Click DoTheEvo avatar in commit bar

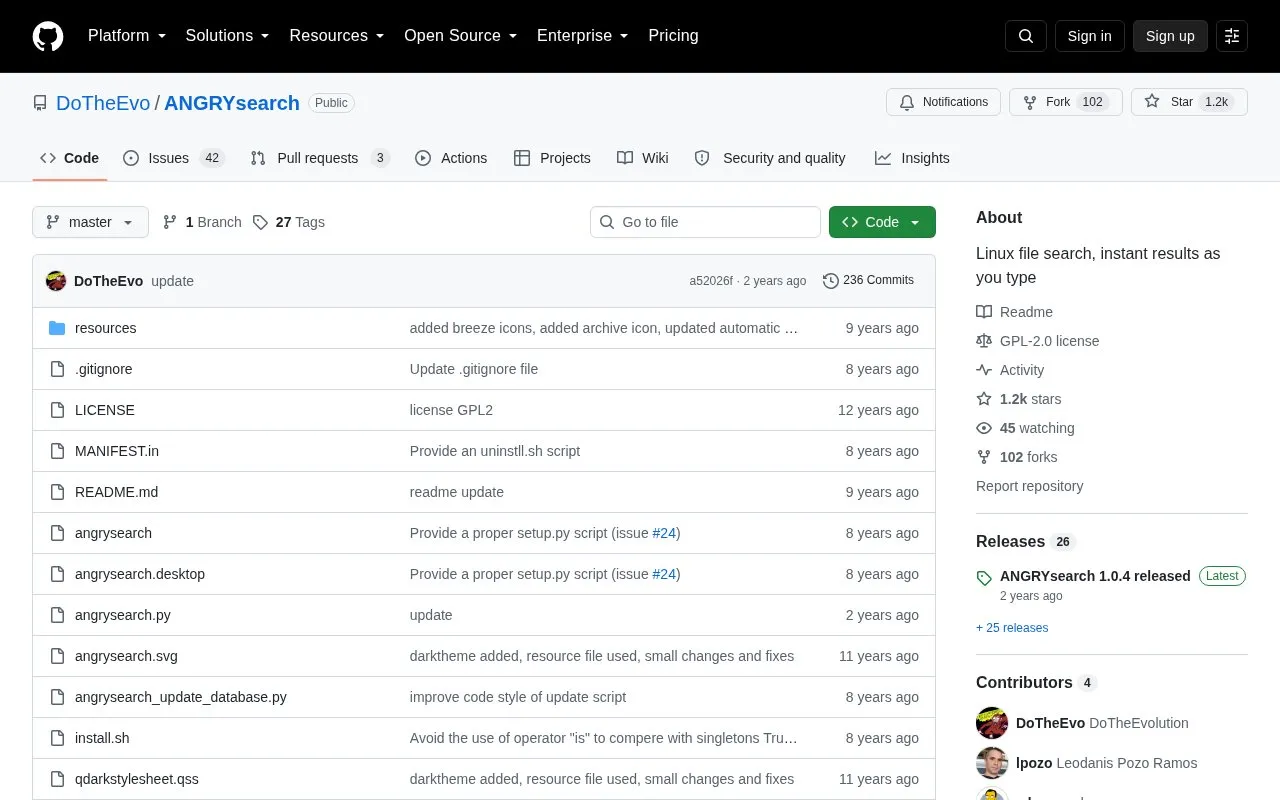(56, 281)
